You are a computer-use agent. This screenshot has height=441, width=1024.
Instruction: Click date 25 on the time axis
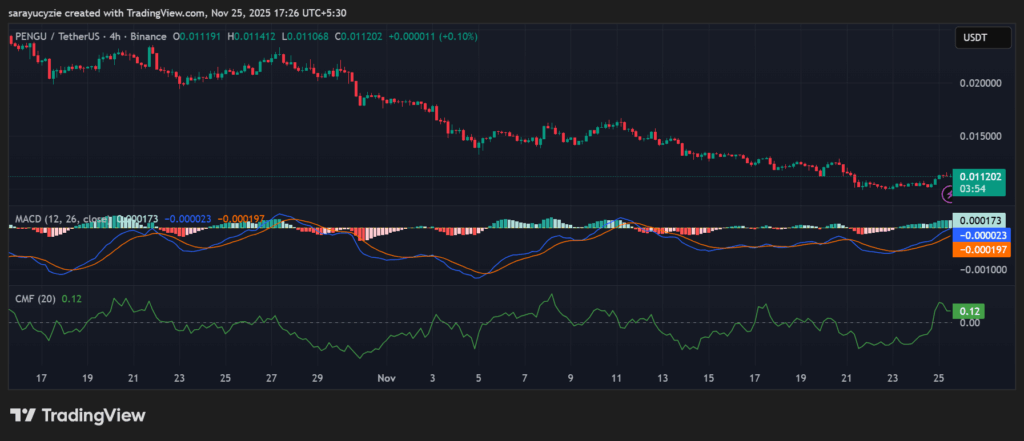[x=938, y=379]
